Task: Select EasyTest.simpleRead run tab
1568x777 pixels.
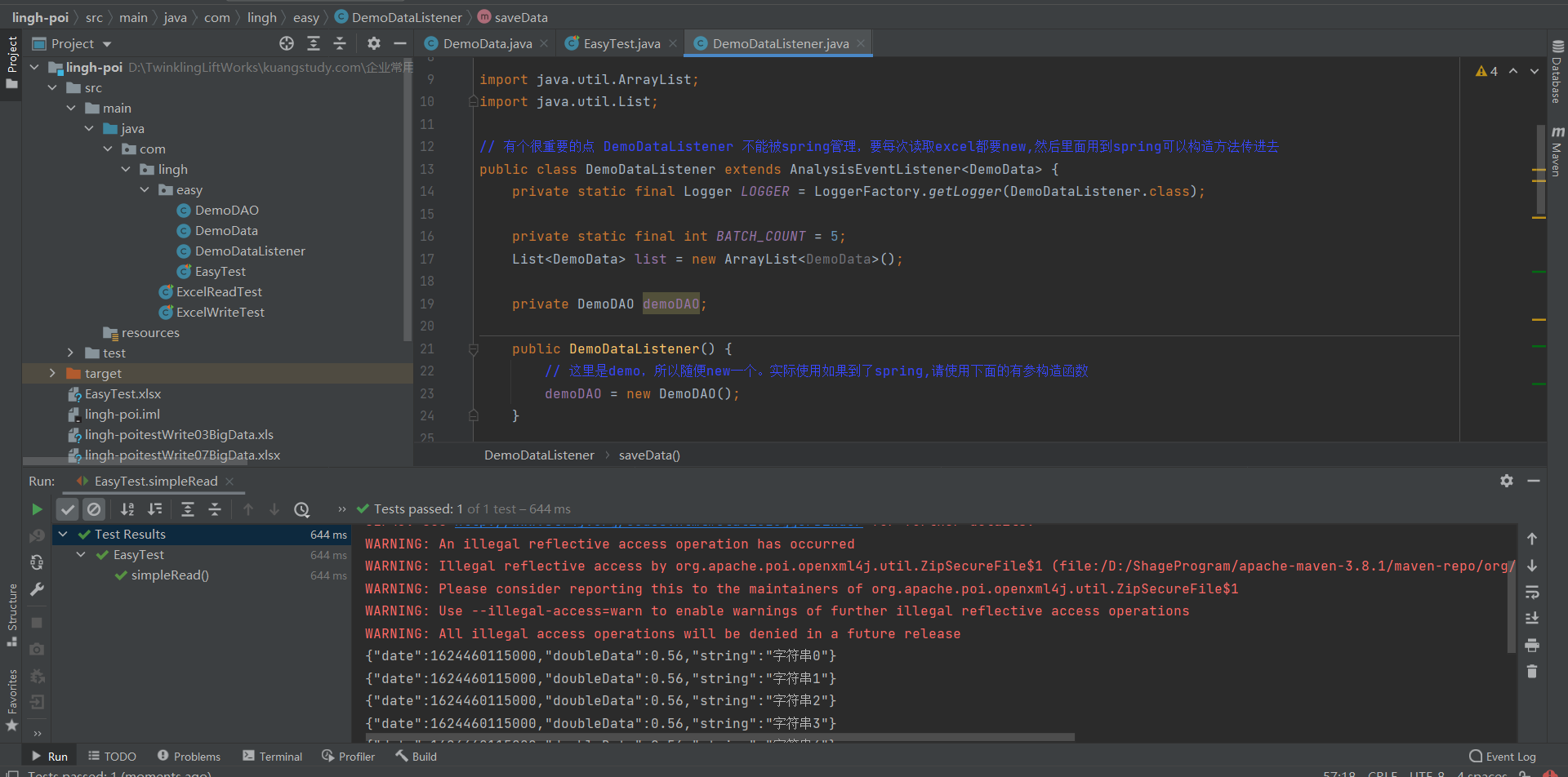Action: point(155,481)
